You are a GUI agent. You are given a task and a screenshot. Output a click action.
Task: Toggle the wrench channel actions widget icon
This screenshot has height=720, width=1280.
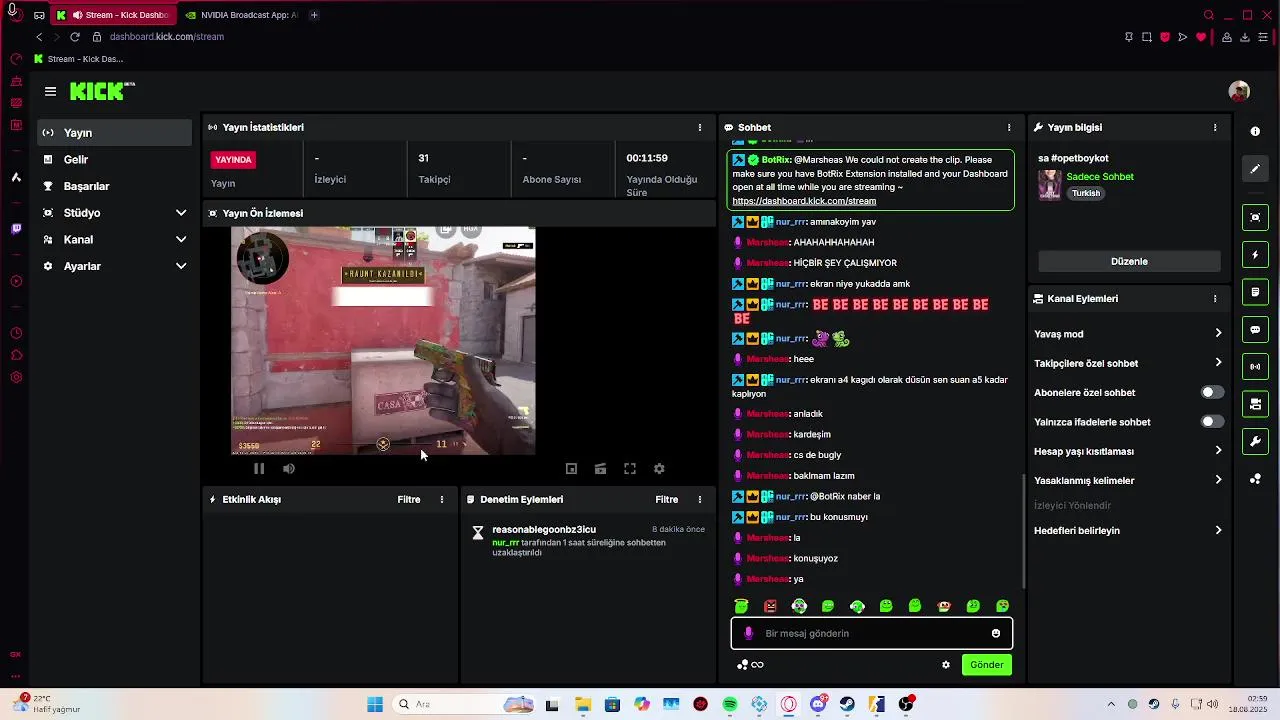[x=1255, y=441]
